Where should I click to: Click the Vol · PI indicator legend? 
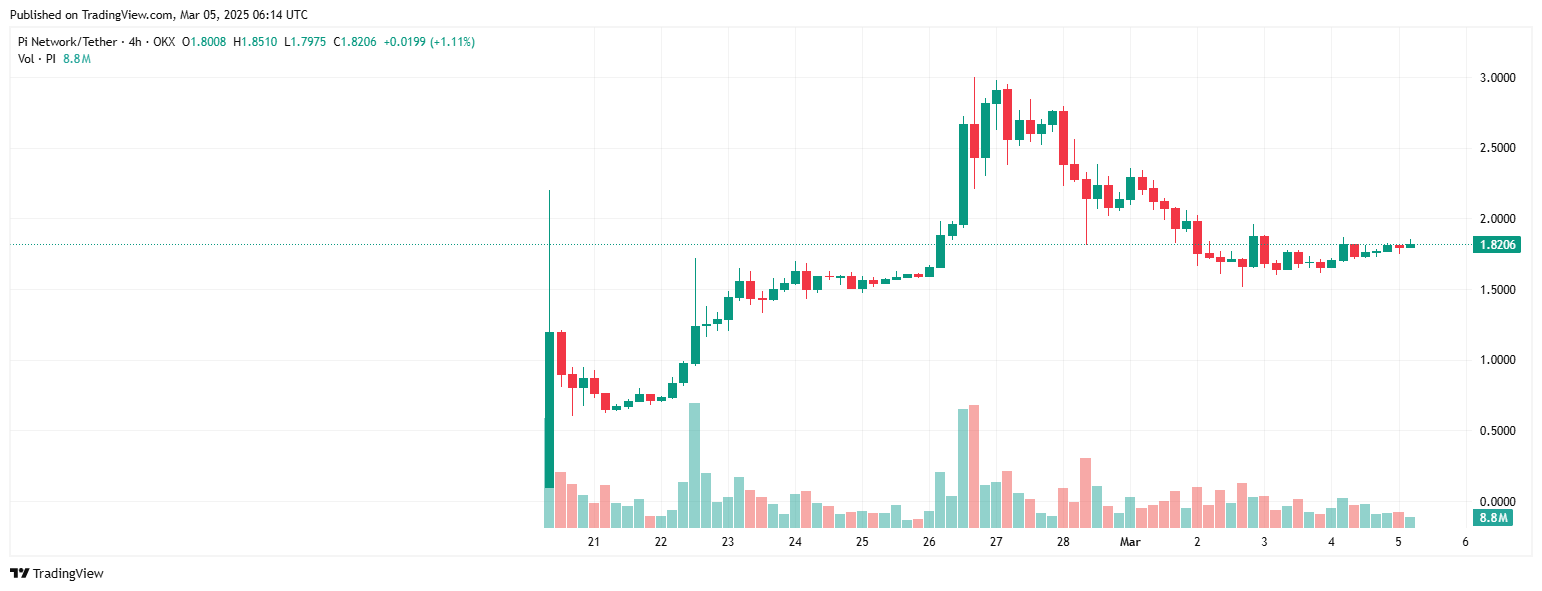pyautogui.click(x=37, y=59)
